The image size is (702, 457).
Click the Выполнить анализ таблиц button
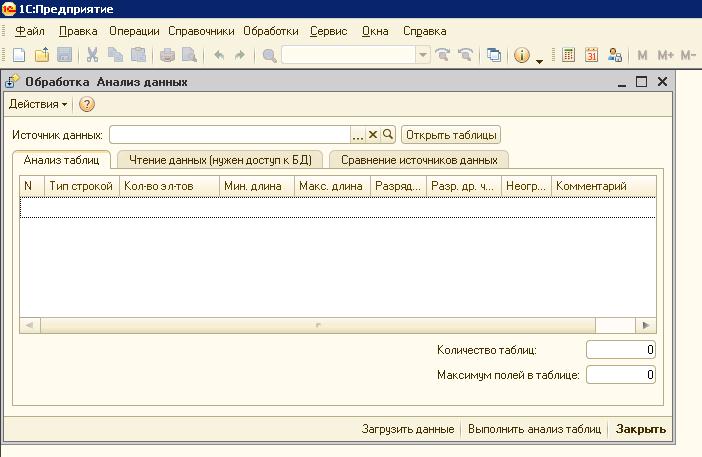click(534, 429)
